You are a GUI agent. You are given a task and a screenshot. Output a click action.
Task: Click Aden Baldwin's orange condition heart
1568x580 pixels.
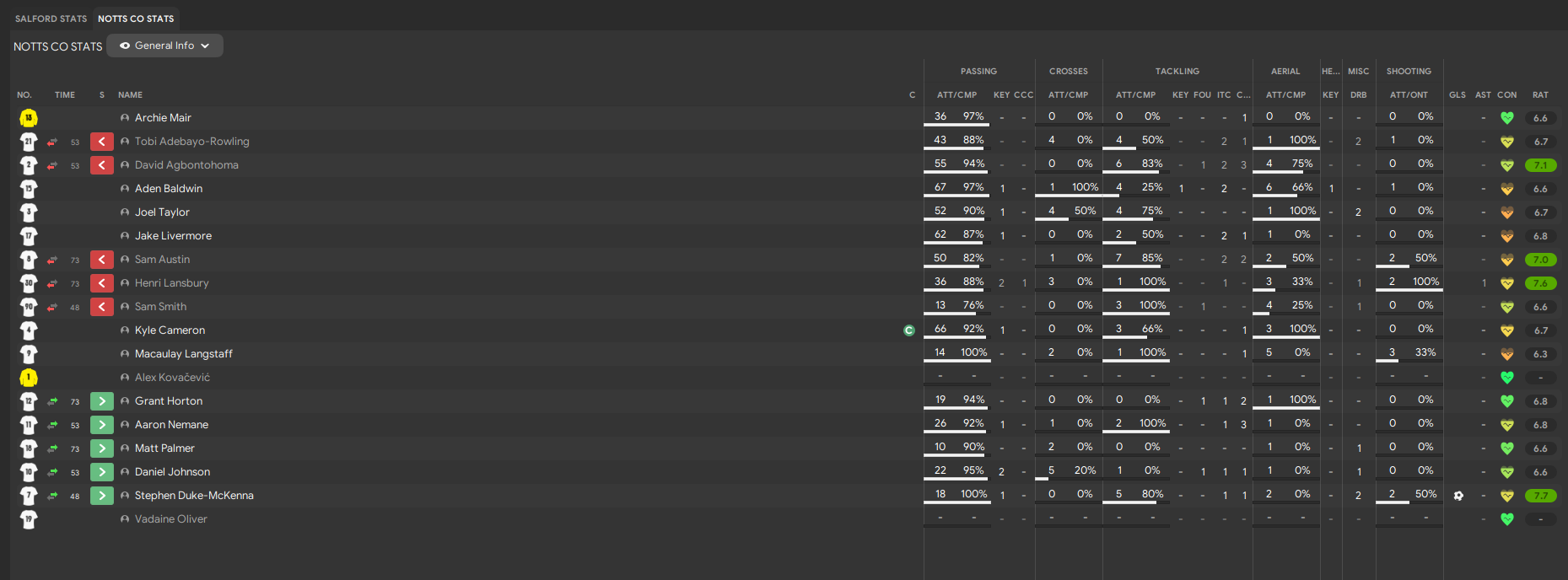click(1507, 189)
